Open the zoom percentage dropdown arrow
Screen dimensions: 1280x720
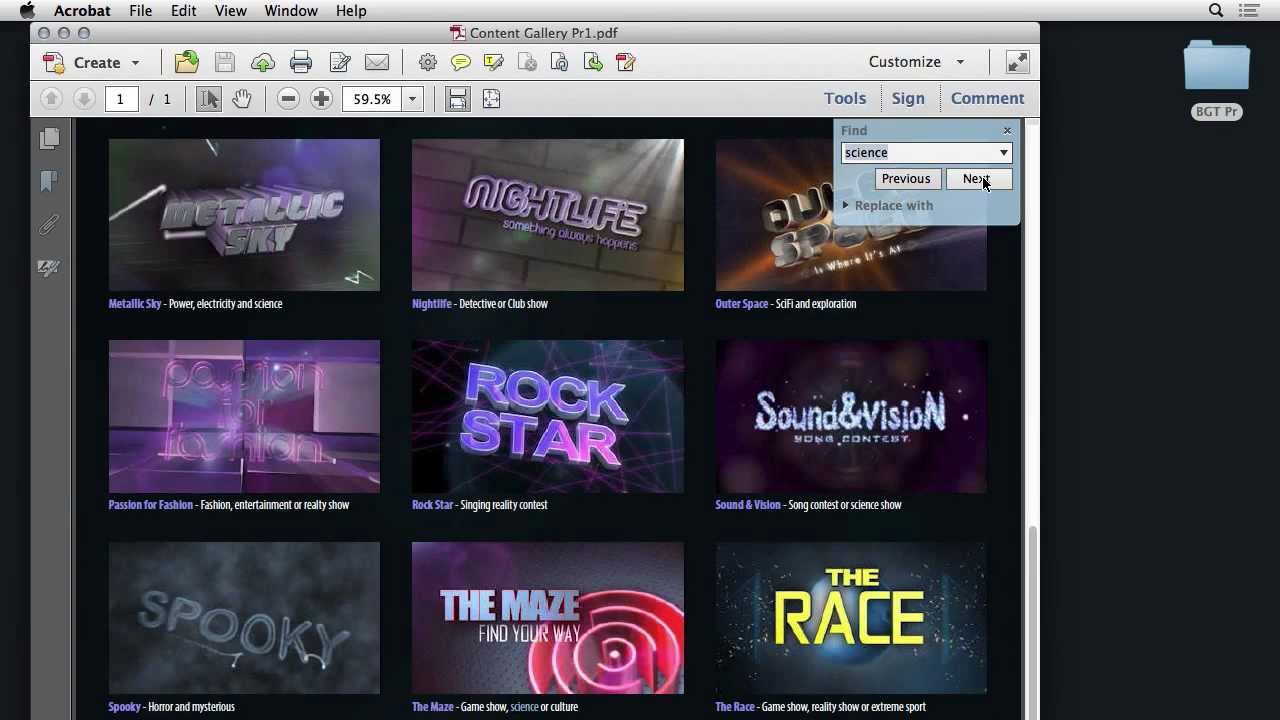(412, 99)
